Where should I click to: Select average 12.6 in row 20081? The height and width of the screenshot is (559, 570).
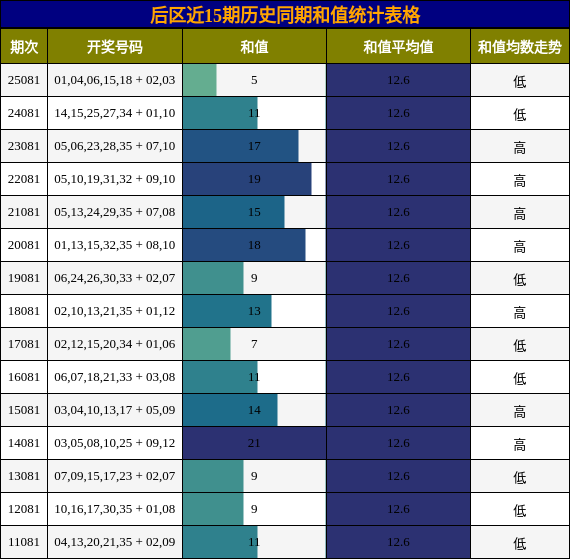click(398, 245)
